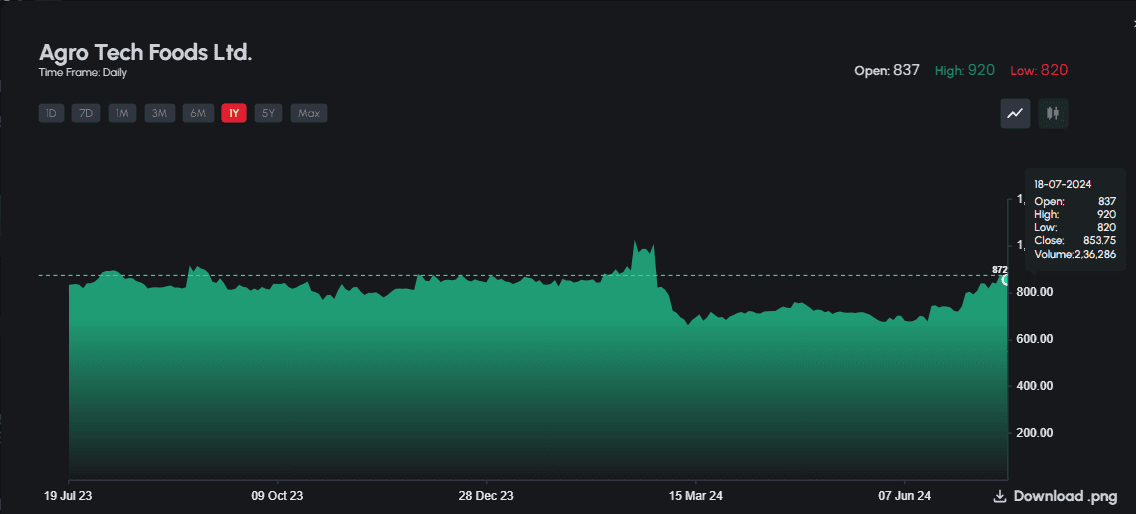This screenshot has height=514, width=1136.
Task: Click the current price marker dot
Action: (1006, 280)
